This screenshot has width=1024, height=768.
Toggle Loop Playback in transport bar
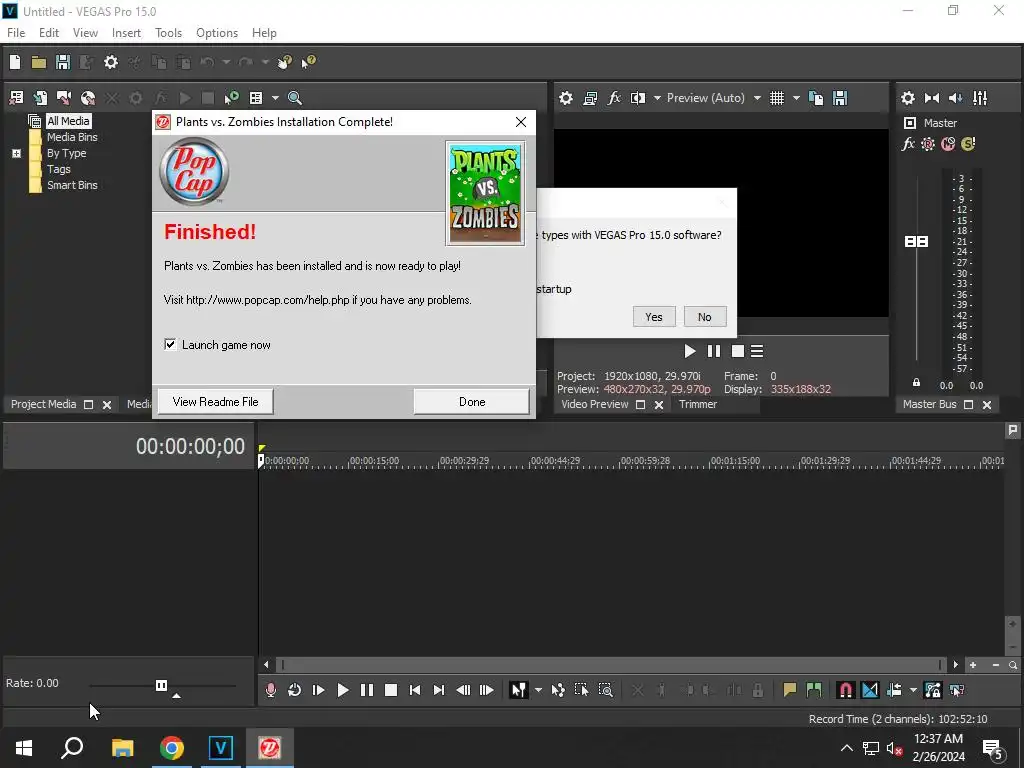coord(295,690)
